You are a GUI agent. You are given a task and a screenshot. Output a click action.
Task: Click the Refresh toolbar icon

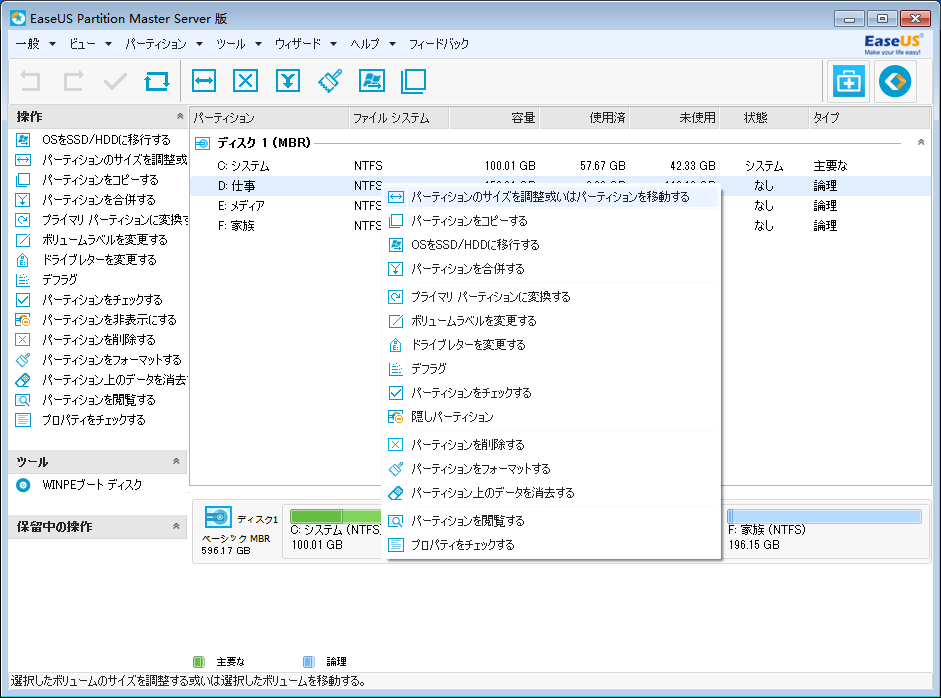[157, 81]
